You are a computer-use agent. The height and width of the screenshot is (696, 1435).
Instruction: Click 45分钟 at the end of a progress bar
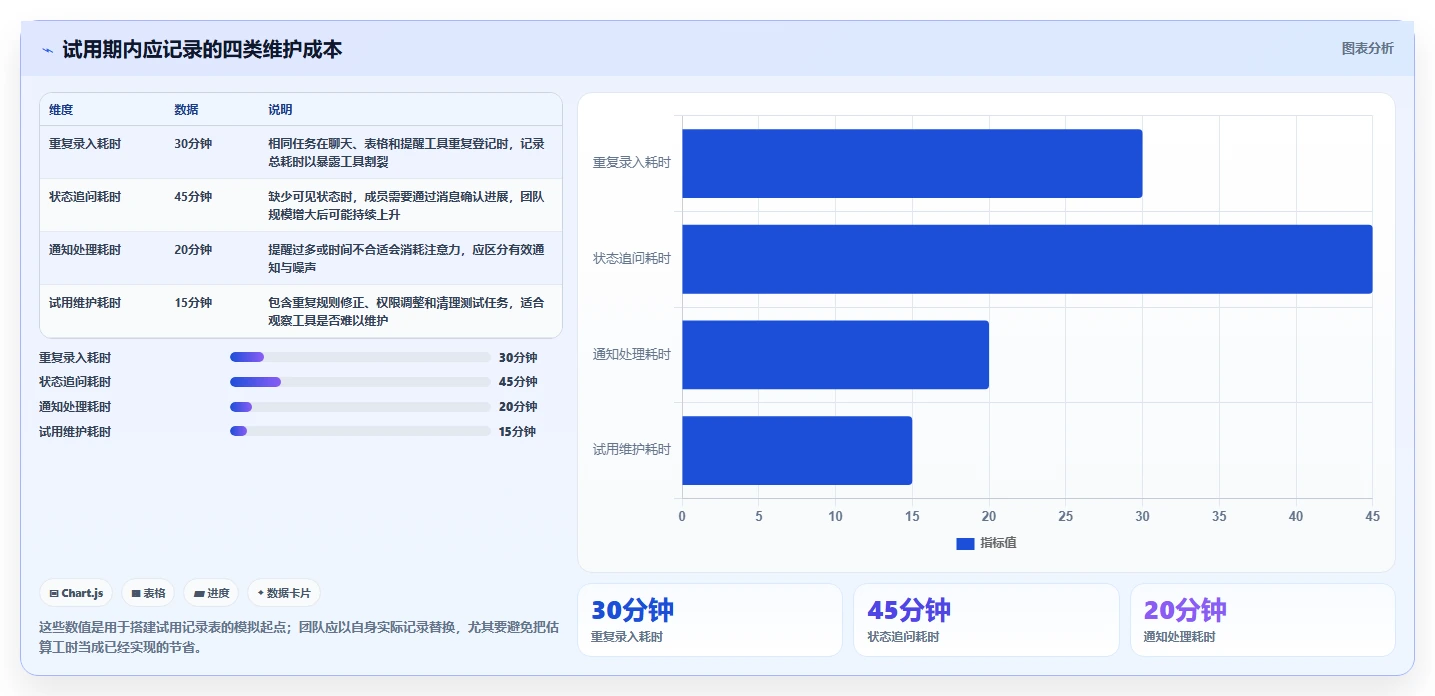coord(518,382)
